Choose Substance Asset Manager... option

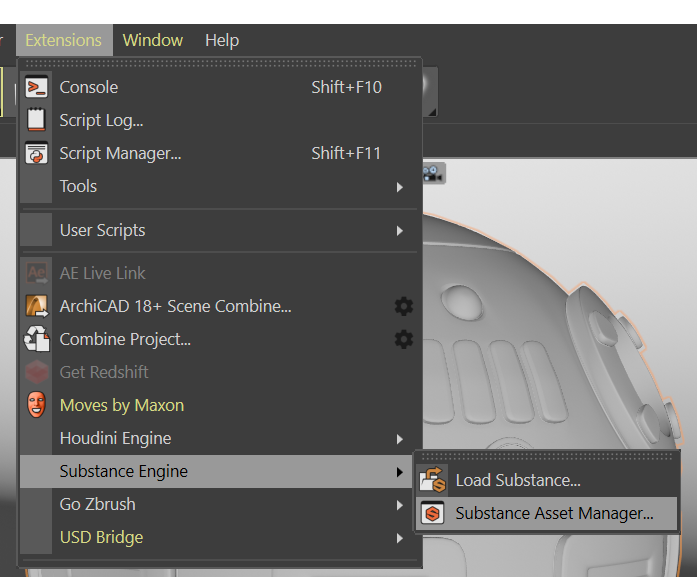tap(554, 514)
